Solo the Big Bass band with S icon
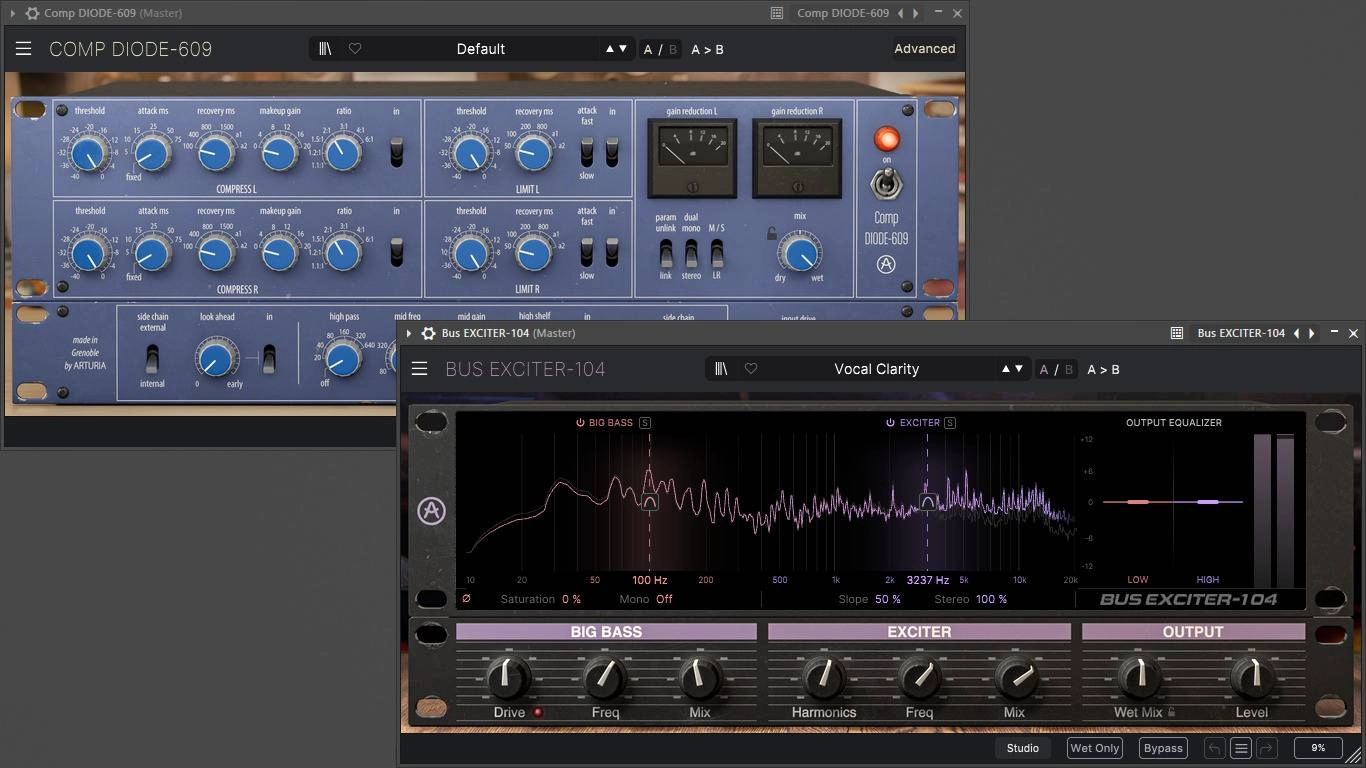This screenshot has height=768, width=1366. coord(645,423)
